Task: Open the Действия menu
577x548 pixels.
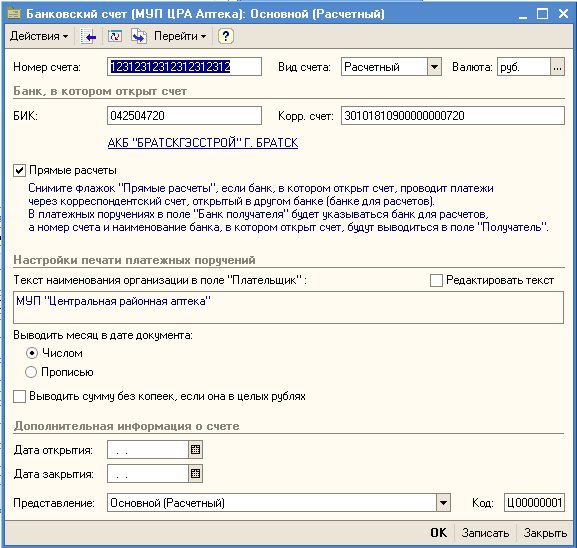Action: (39, 36)
